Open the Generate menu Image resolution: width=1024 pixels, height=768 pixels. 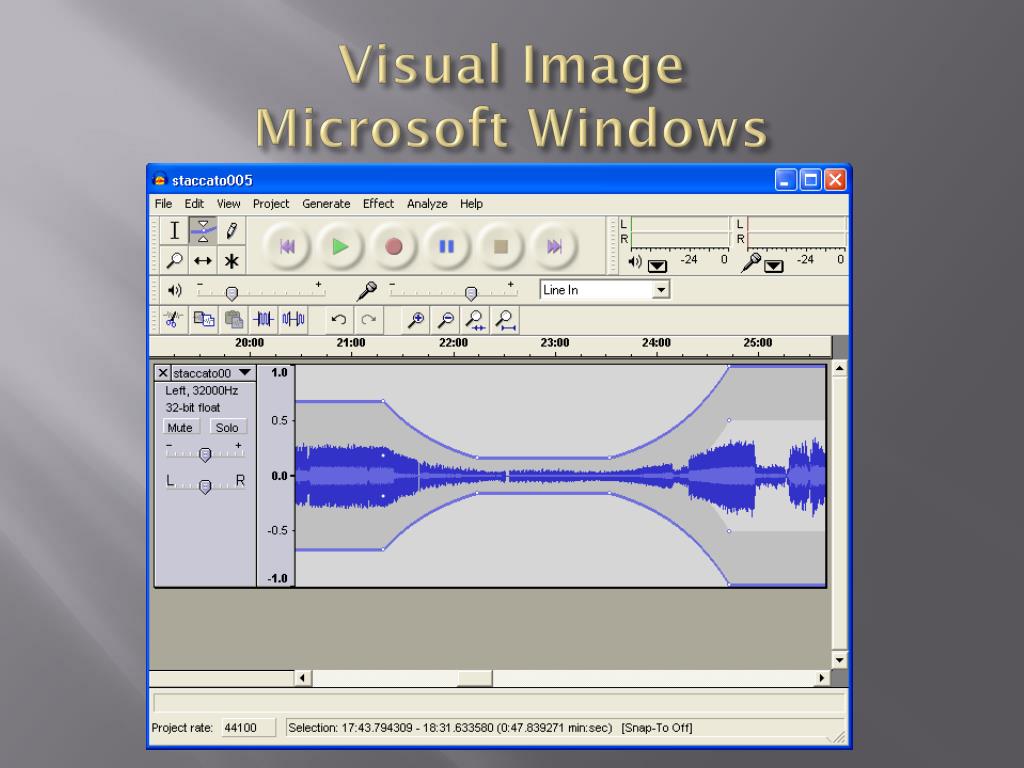point(326,204)
